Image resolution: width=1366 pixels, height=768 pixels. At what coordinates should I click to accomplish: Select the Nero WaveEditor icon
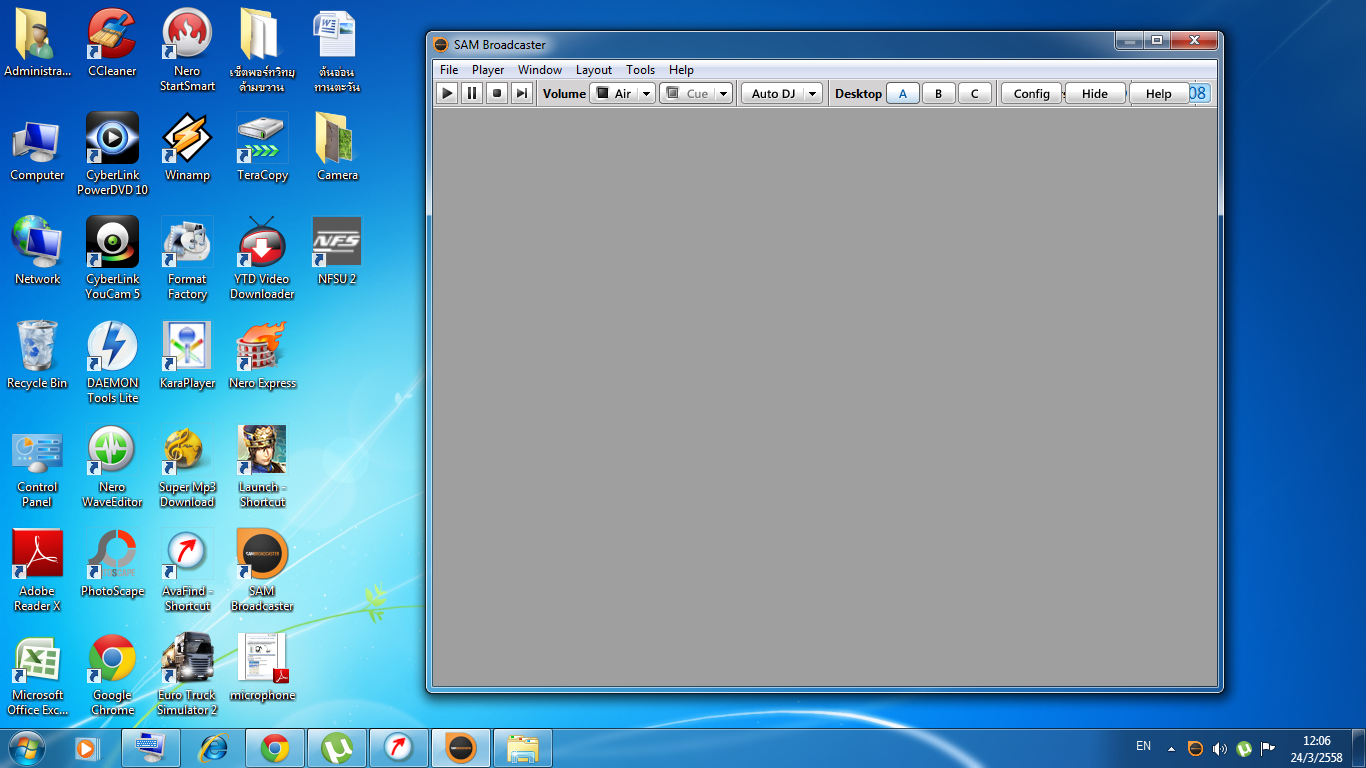tap(112, 466)
